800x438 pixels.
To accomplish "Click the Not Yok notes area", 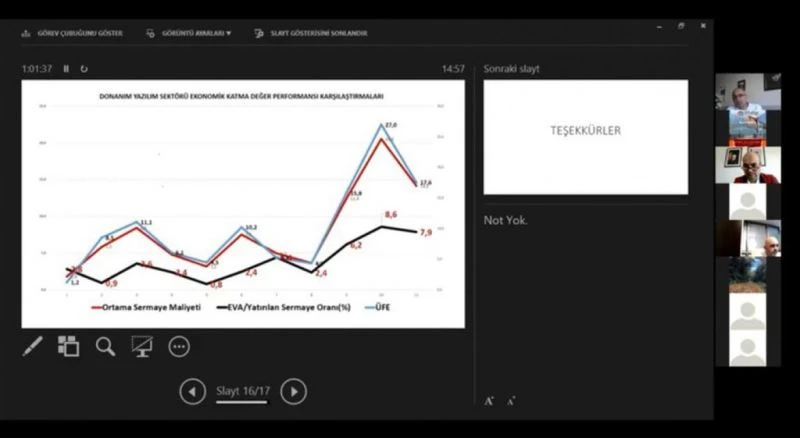I will pyautogui.click(x=585, y=300).
